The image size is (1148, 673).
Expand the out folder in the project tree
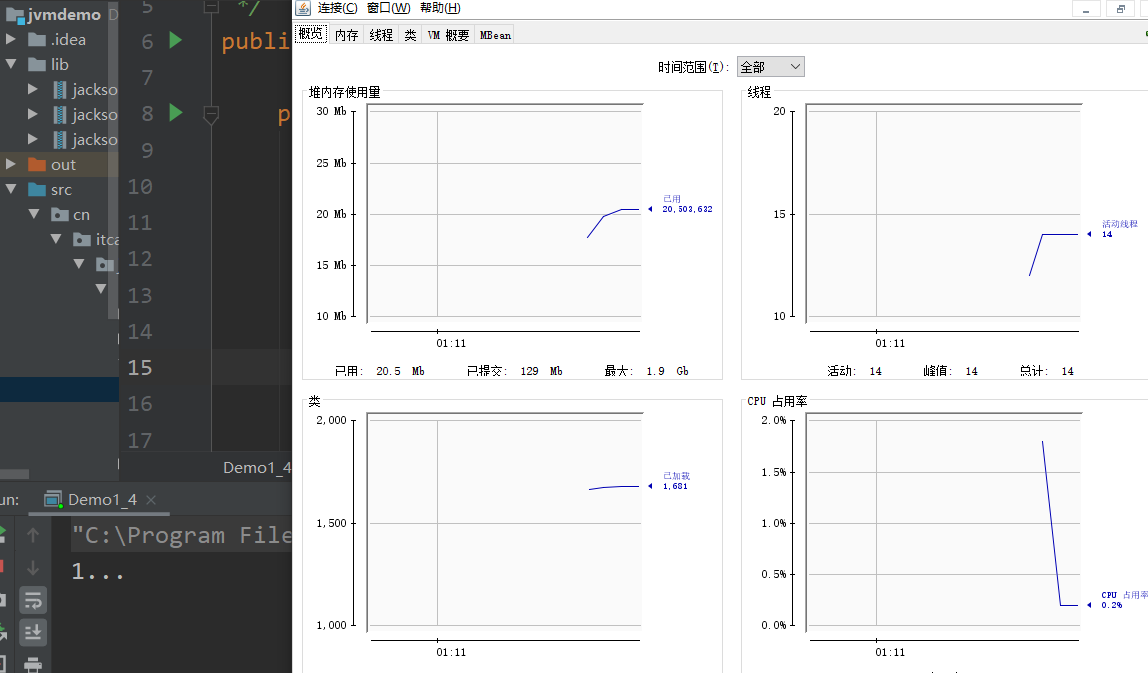point(10,164)
